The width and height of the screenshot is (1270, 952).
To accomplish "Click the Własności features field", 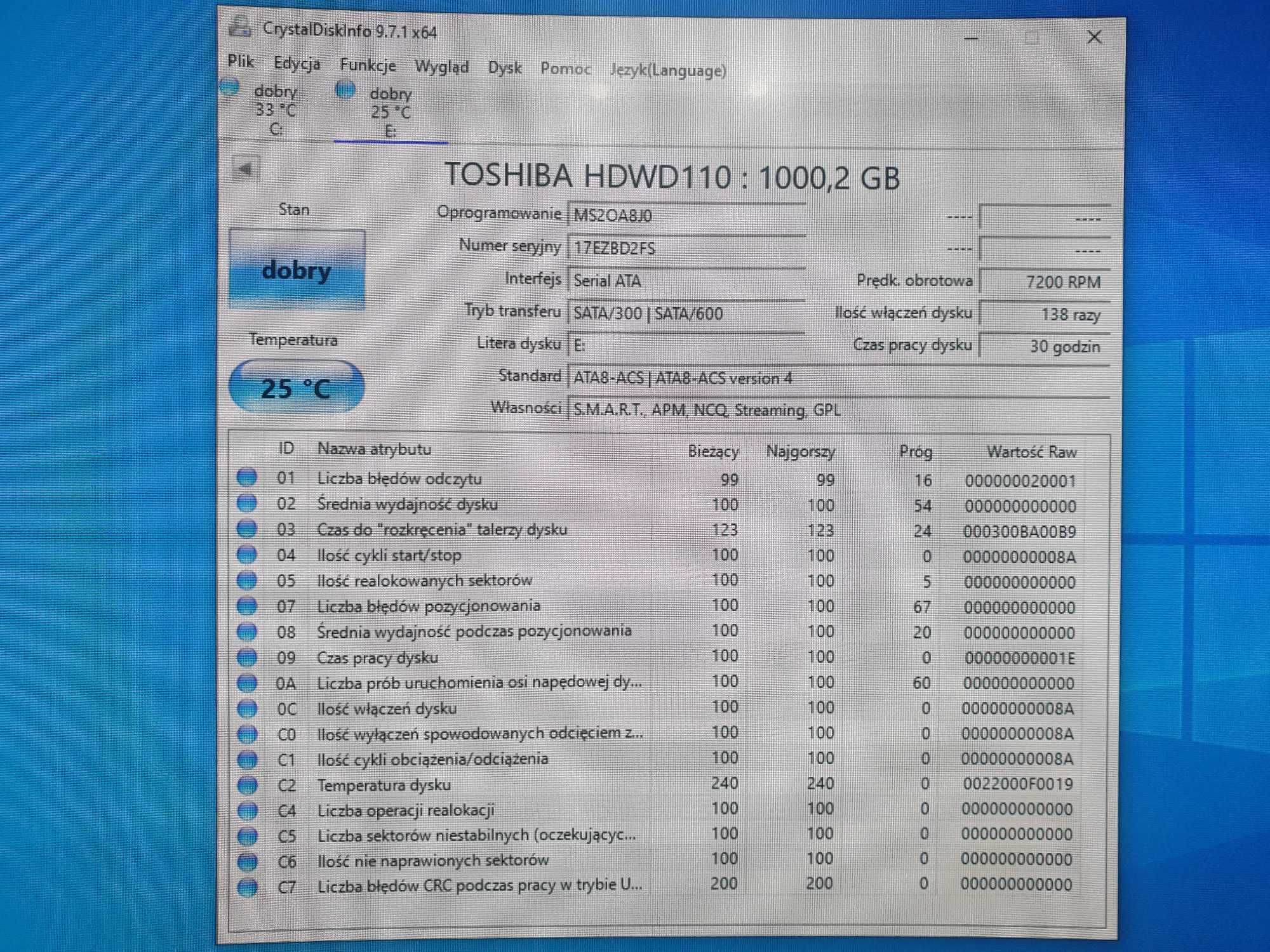I will click(838, 410).
